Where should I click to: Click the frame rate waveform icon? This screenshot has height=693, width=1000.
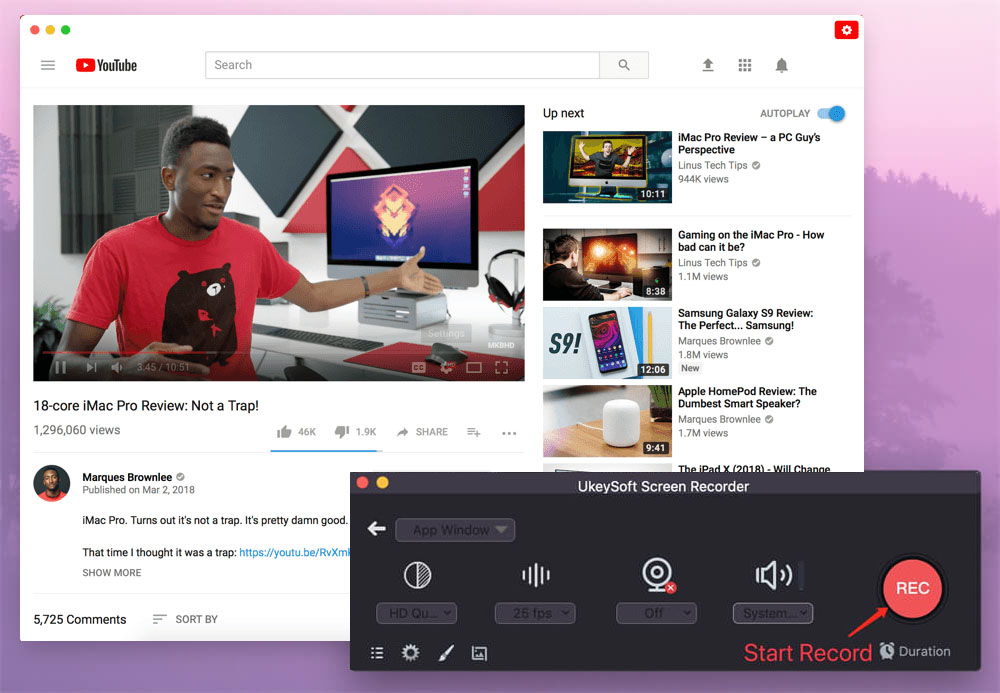tap(536, 575)
